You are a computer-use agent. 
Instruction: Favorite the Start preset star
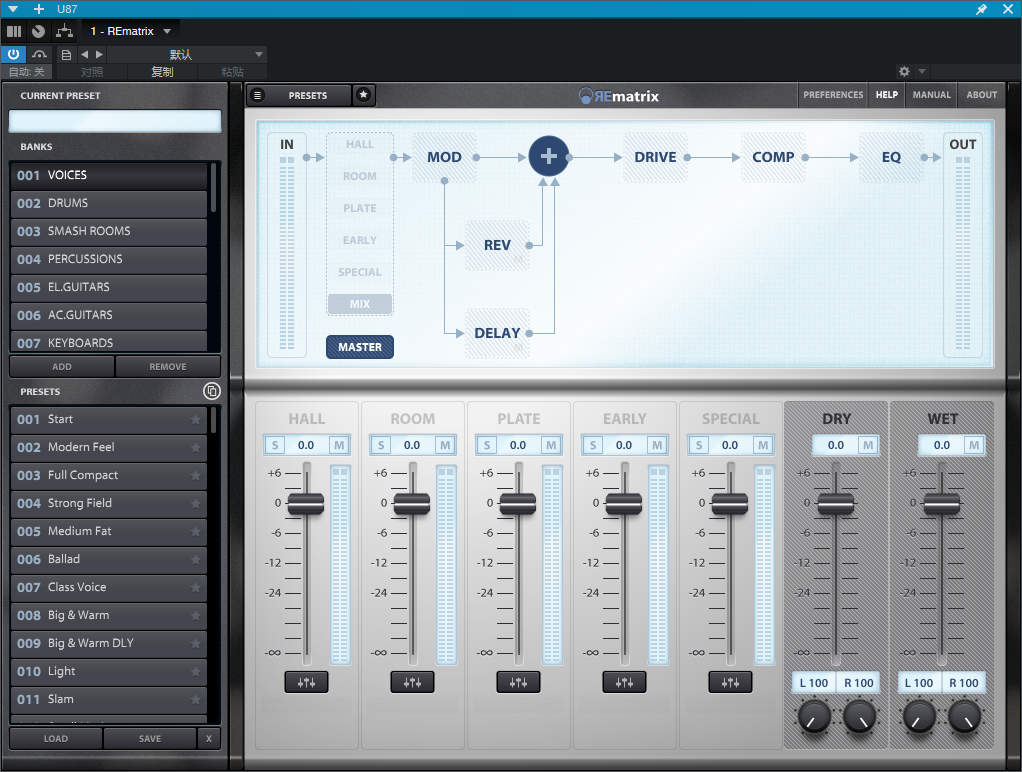[196, 419]
